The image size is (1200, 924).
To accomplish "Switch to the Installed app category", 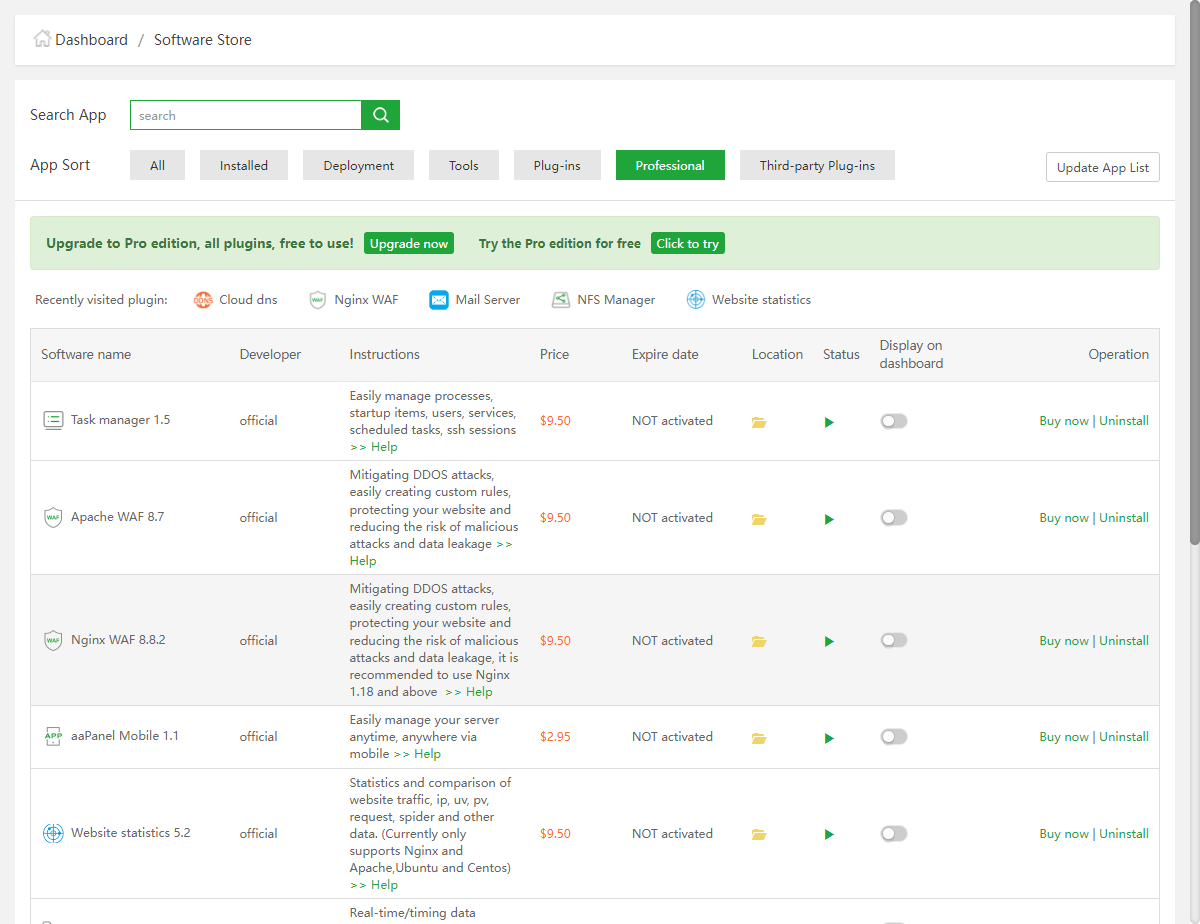I will (x=244, y=166).
